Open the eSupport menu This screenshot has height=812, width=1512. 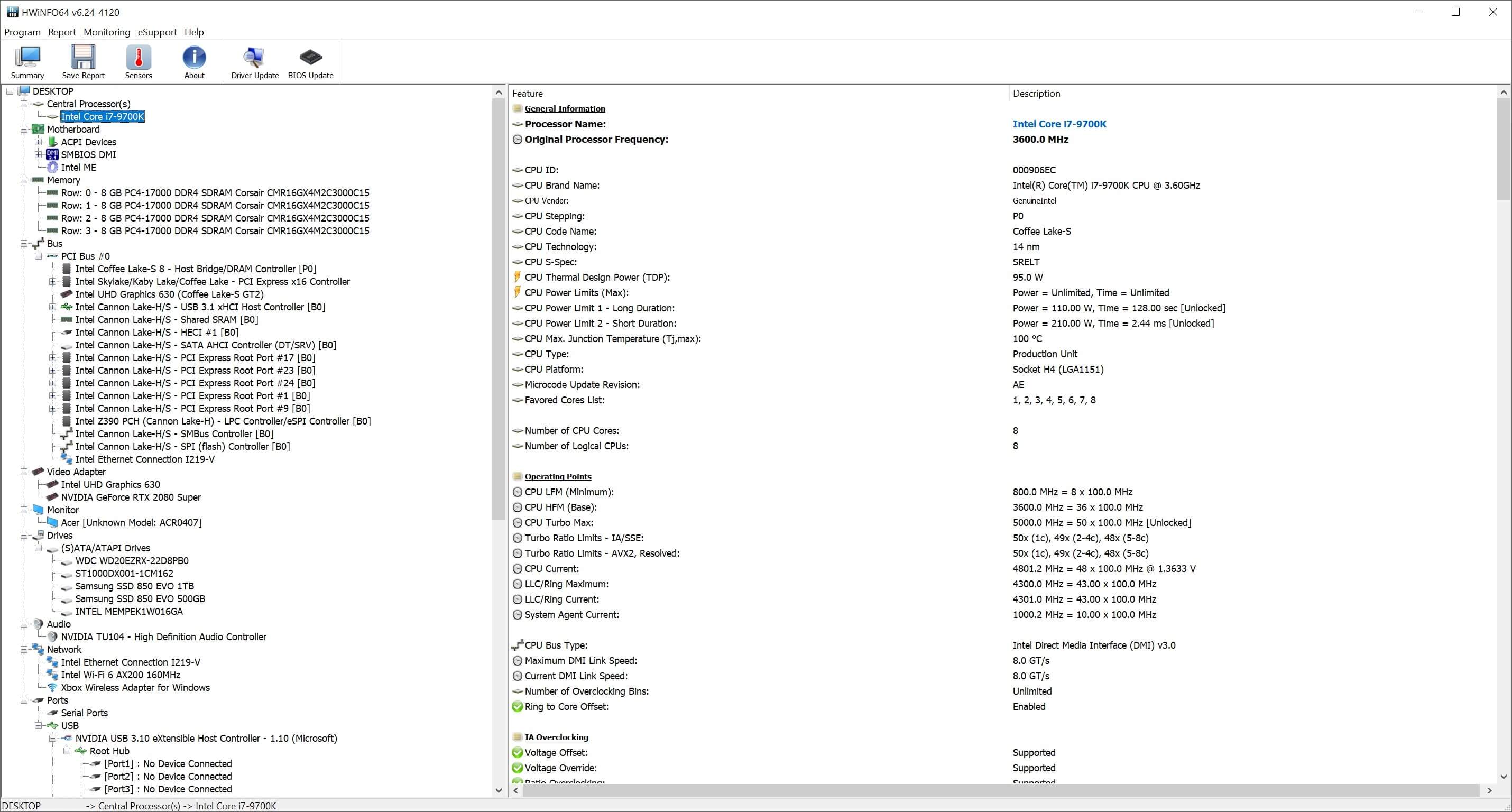click(x=156, y=32)
